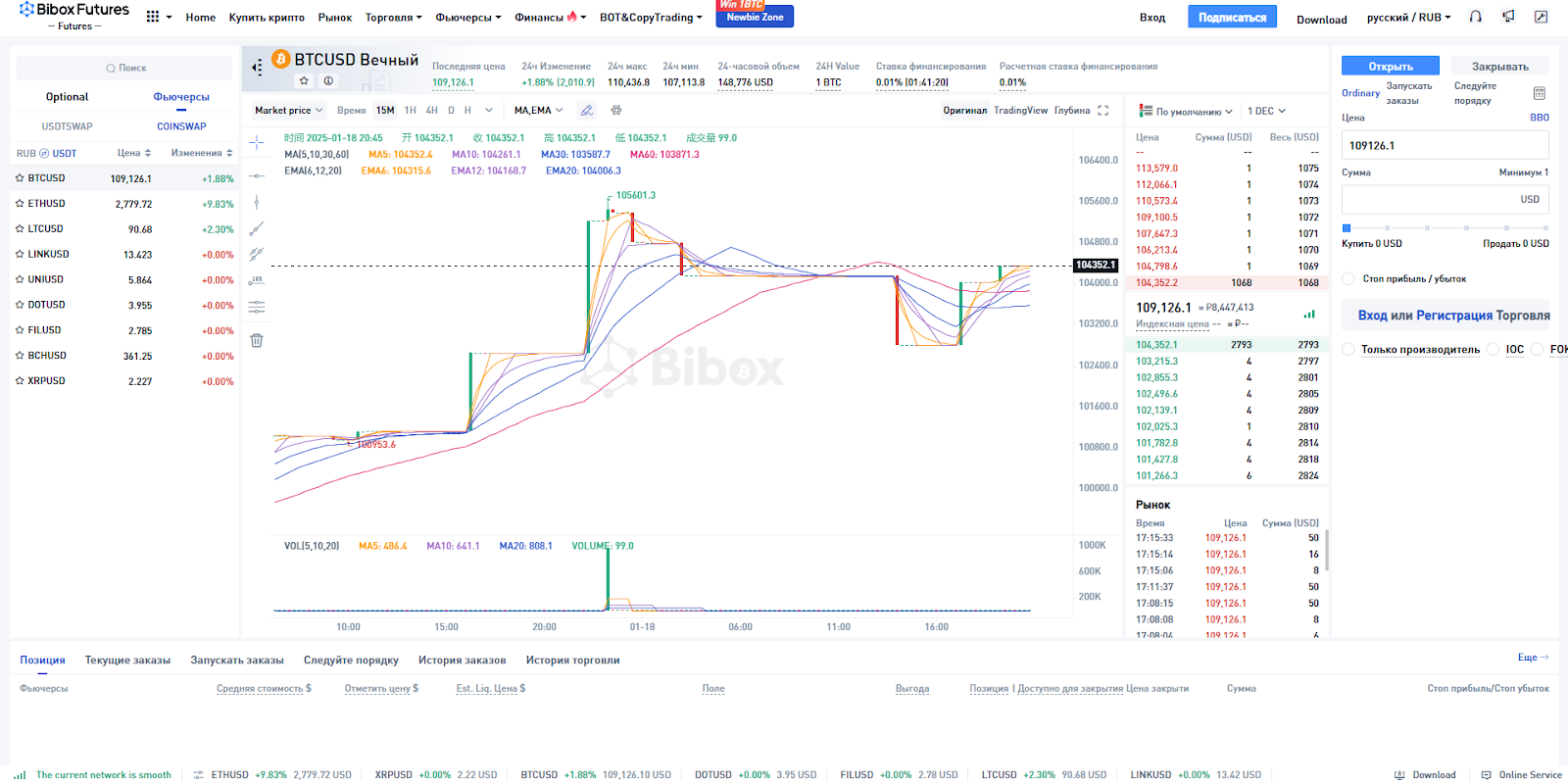Switch to the История торговли tab
The image size is (1568, 784).
point(573,661)
